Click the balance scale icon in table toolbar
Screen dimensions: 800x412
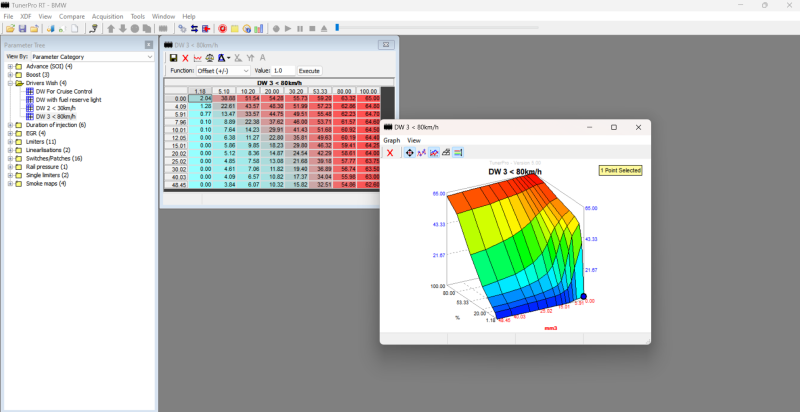pyautogui.click(x=210, y=58)
